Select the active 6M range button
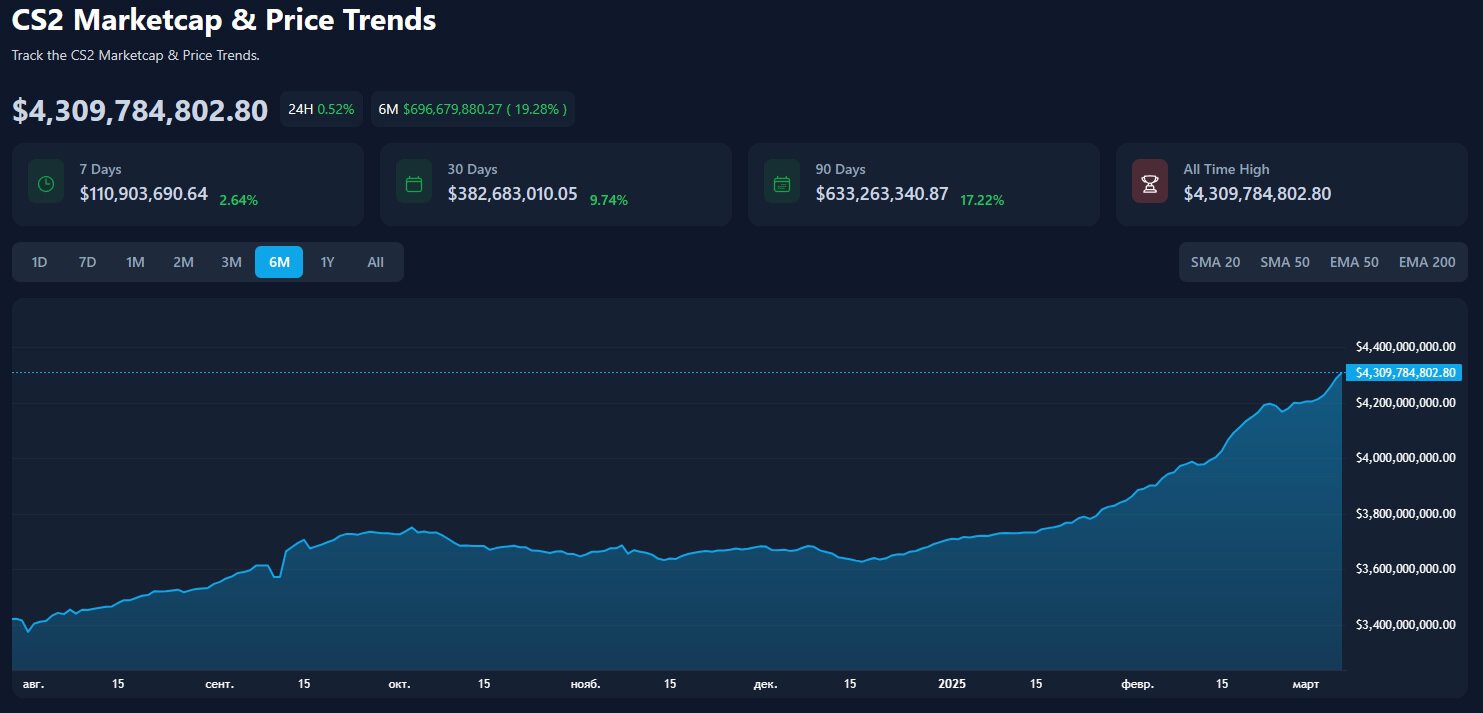Viewport: 1483px width, 713px height. [279, 262]
